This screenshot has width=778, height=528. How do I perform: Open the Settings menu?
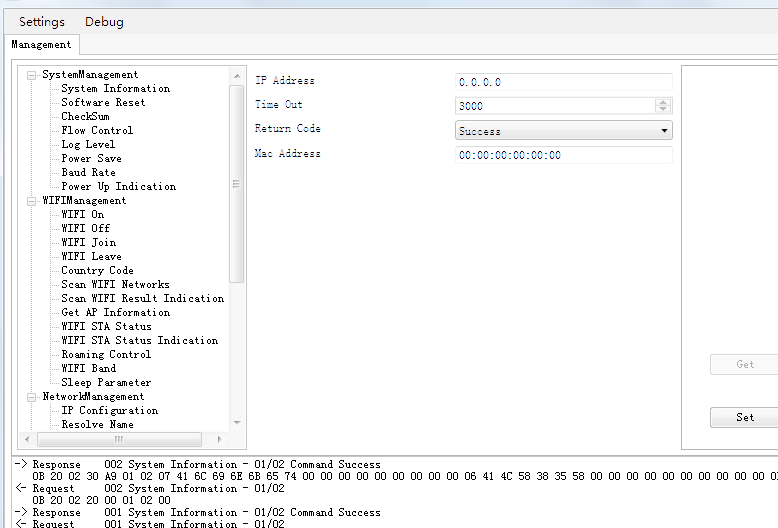(x=42, y=22)
